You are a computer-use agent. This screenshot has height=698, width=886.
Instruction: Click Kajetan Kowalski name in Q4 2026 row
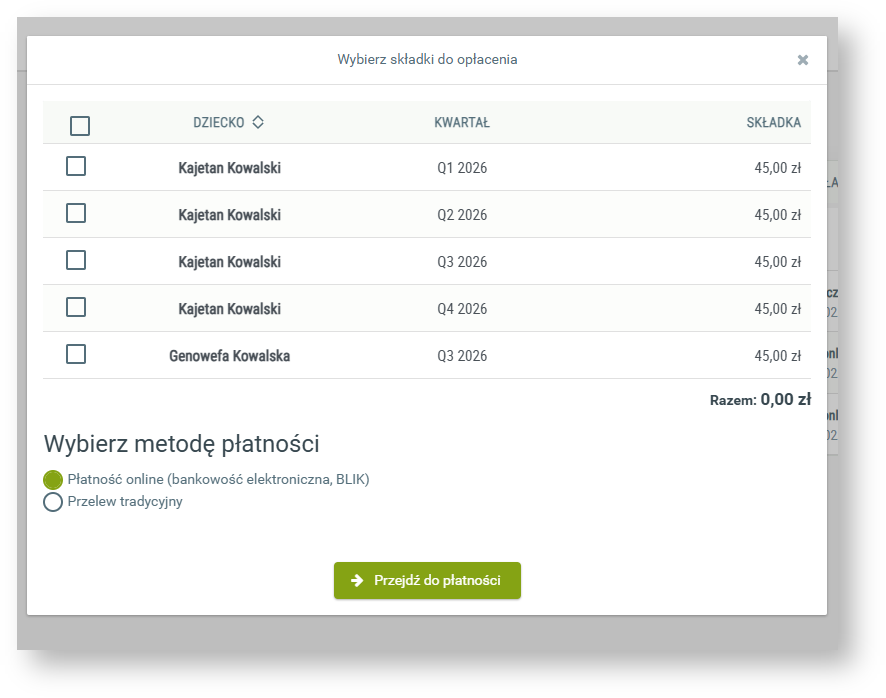[229, 309]
